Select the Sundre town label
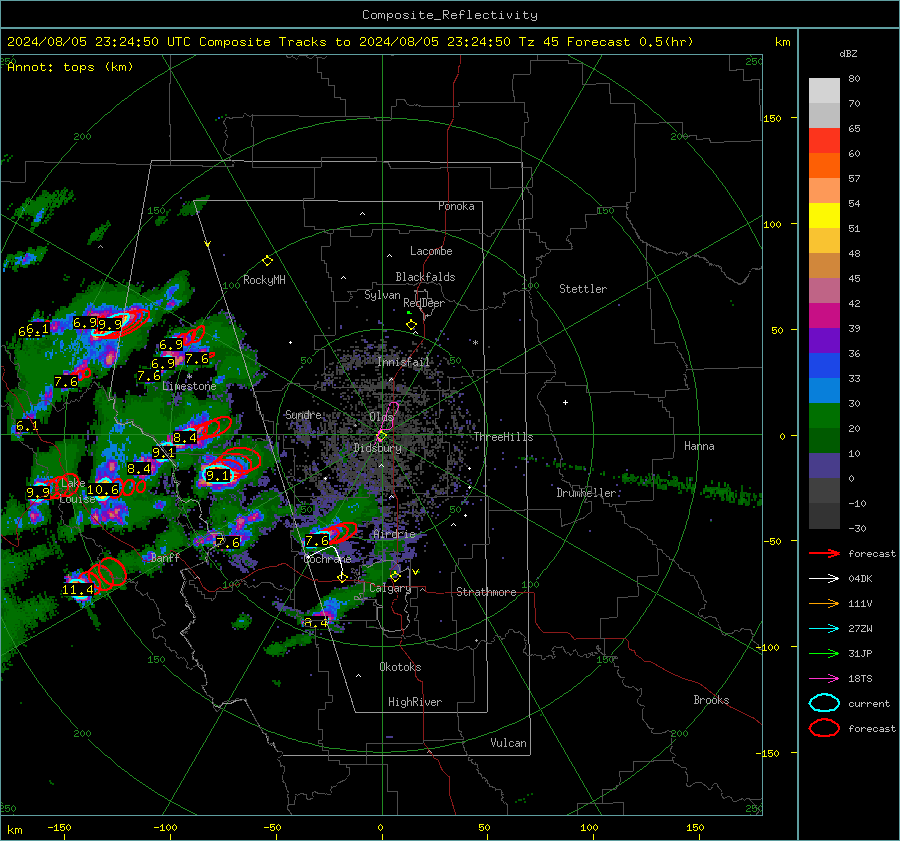The width and height of the screenshot is (900, 841). pos(303,414)
